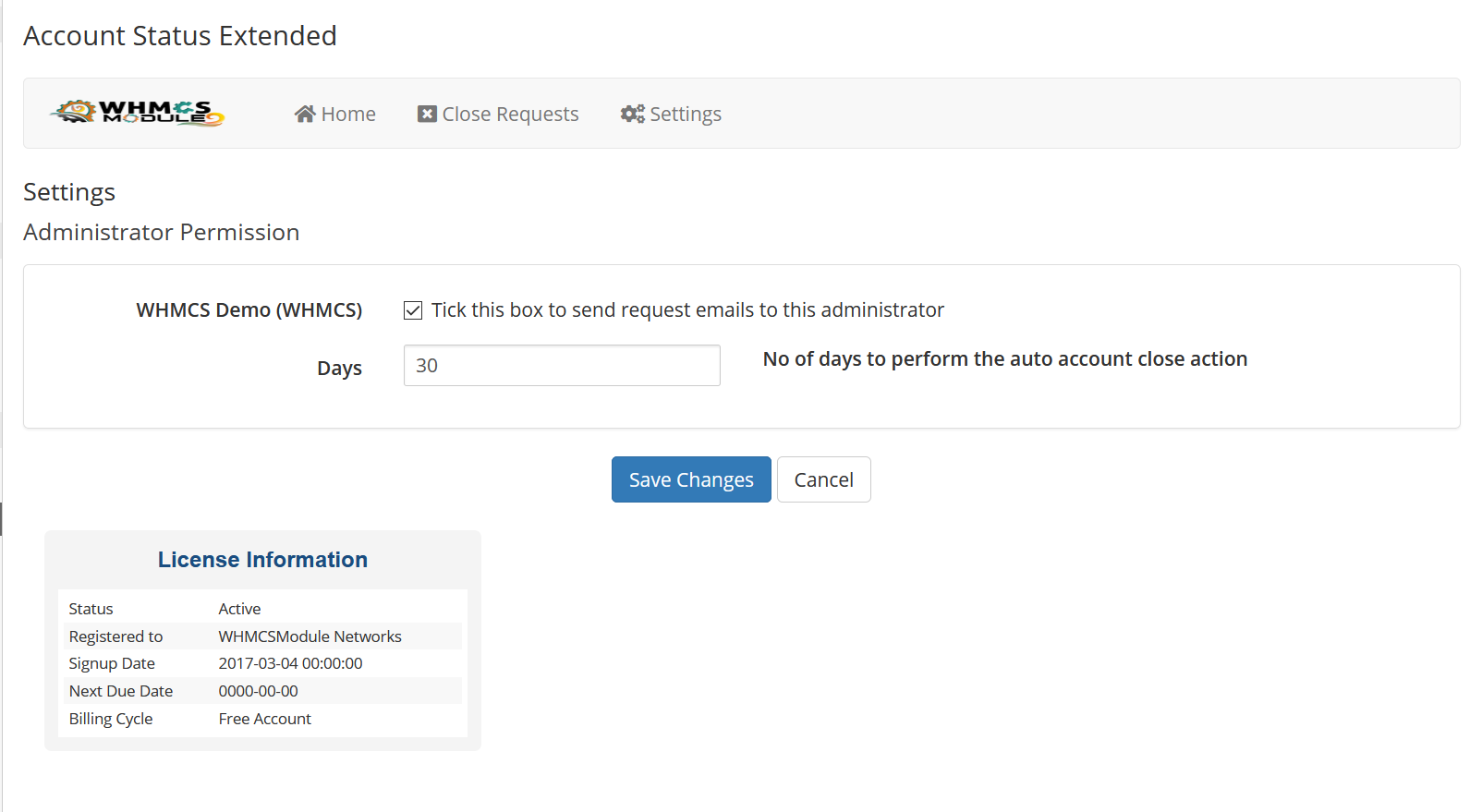Screen dimensions: 1482x812
Task: Click the 'Billing Cycle' row label
Action: [x=111, y=719]
